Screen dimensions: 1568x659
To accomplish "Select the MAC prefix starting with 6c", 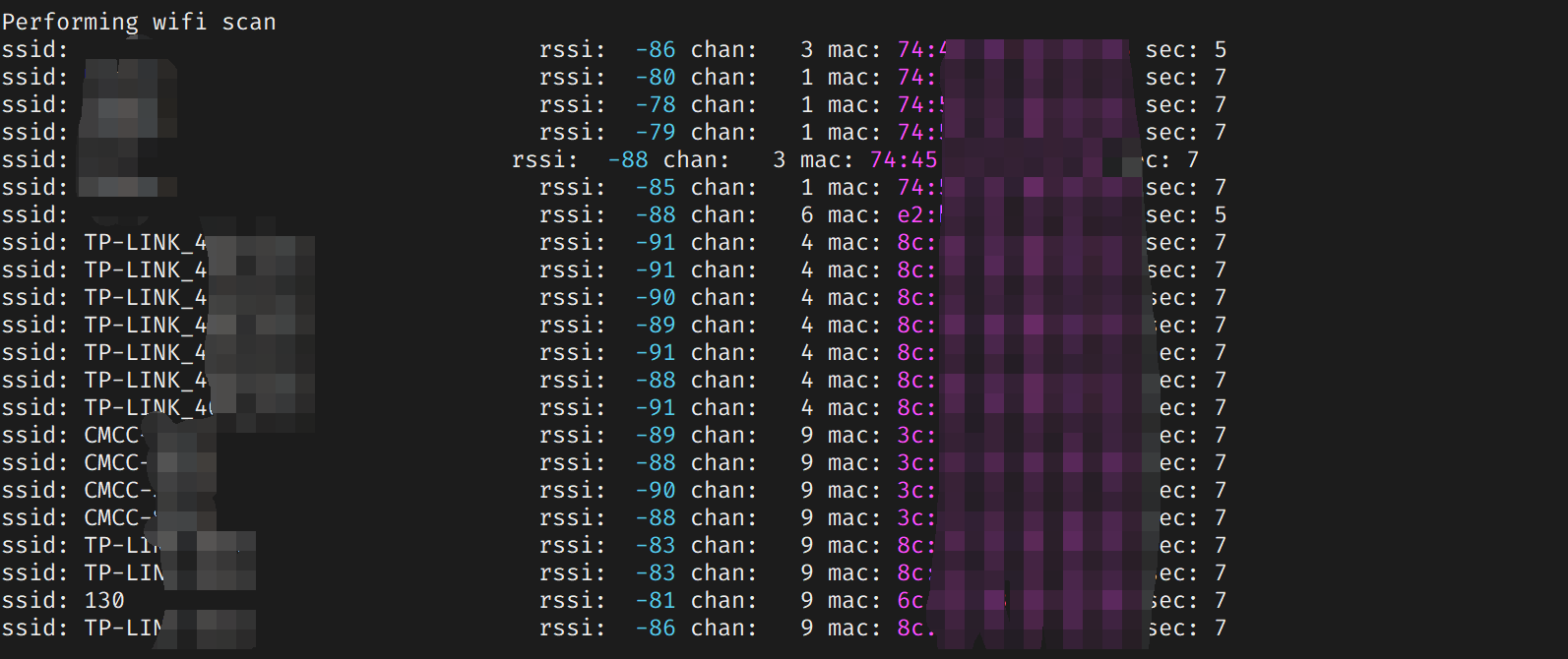I will [910, 600].
